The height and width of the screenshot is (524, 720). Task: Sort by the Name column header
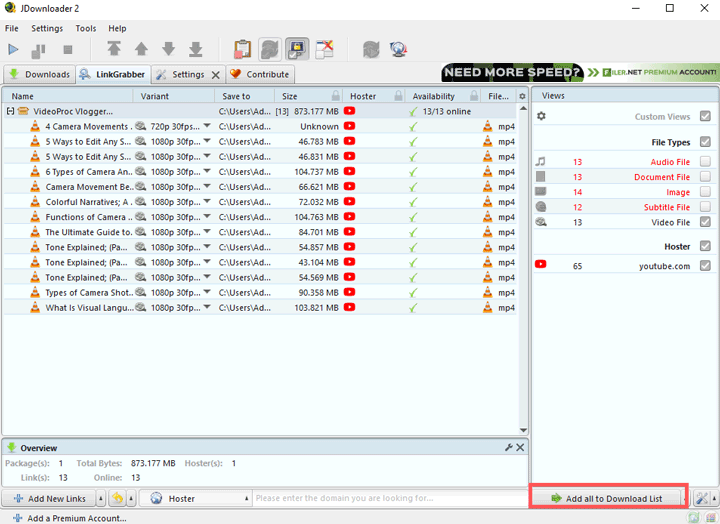[x=68, y=96]
